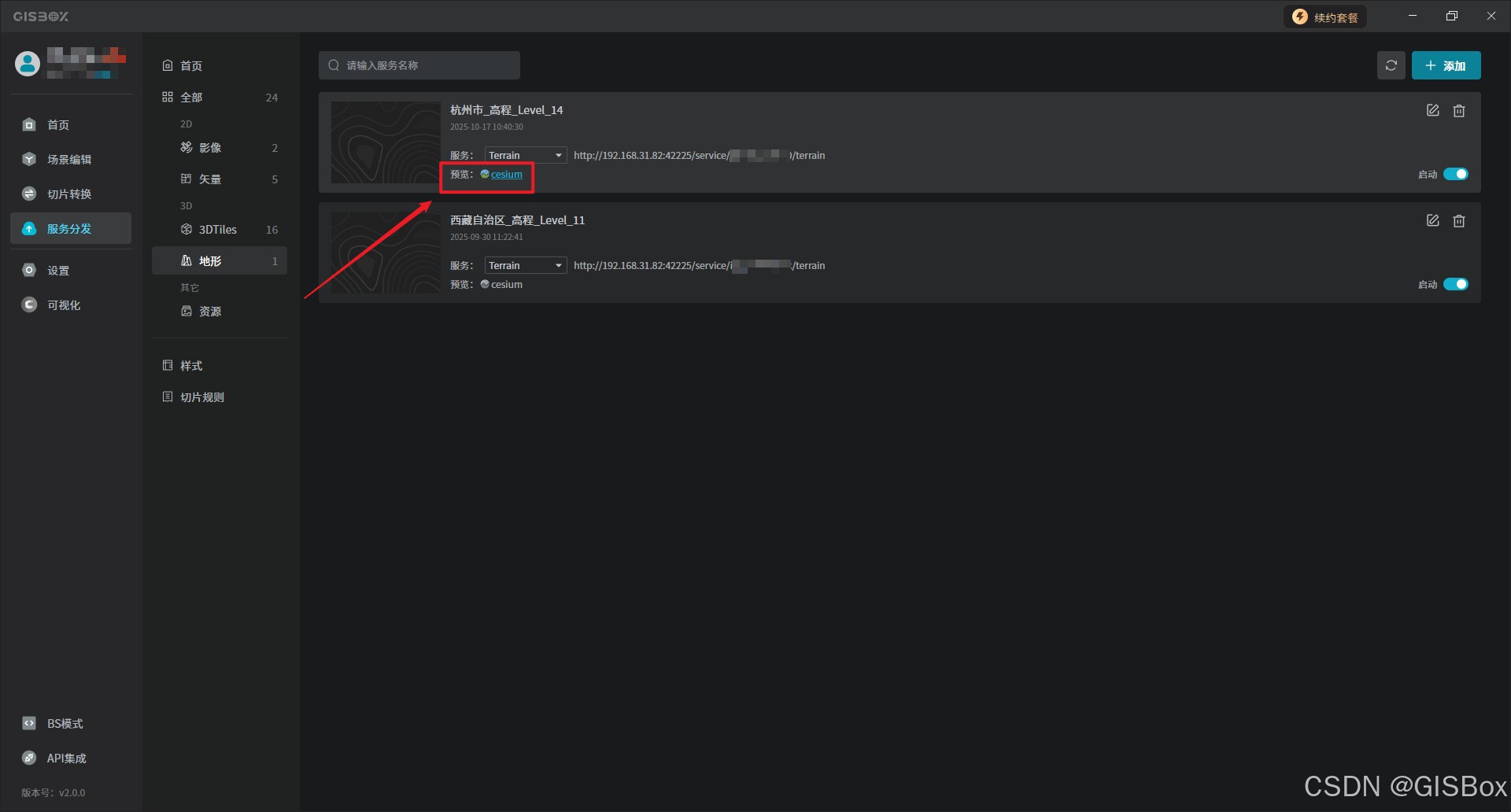
Task: Go to 切片转换 tile conversion
Action: pos(71,194)
